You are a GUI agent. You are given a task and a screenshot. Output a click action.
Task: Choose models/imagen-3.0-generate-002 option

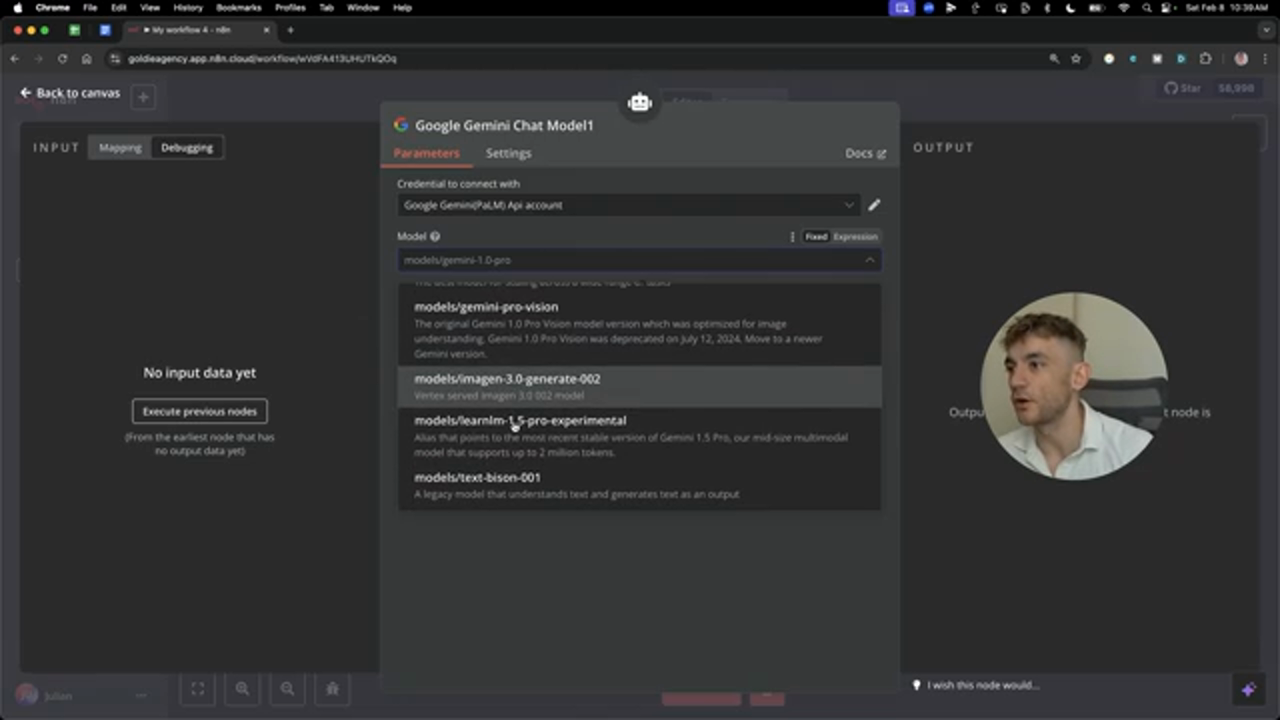pyautogui.click(x=640, y=386)
